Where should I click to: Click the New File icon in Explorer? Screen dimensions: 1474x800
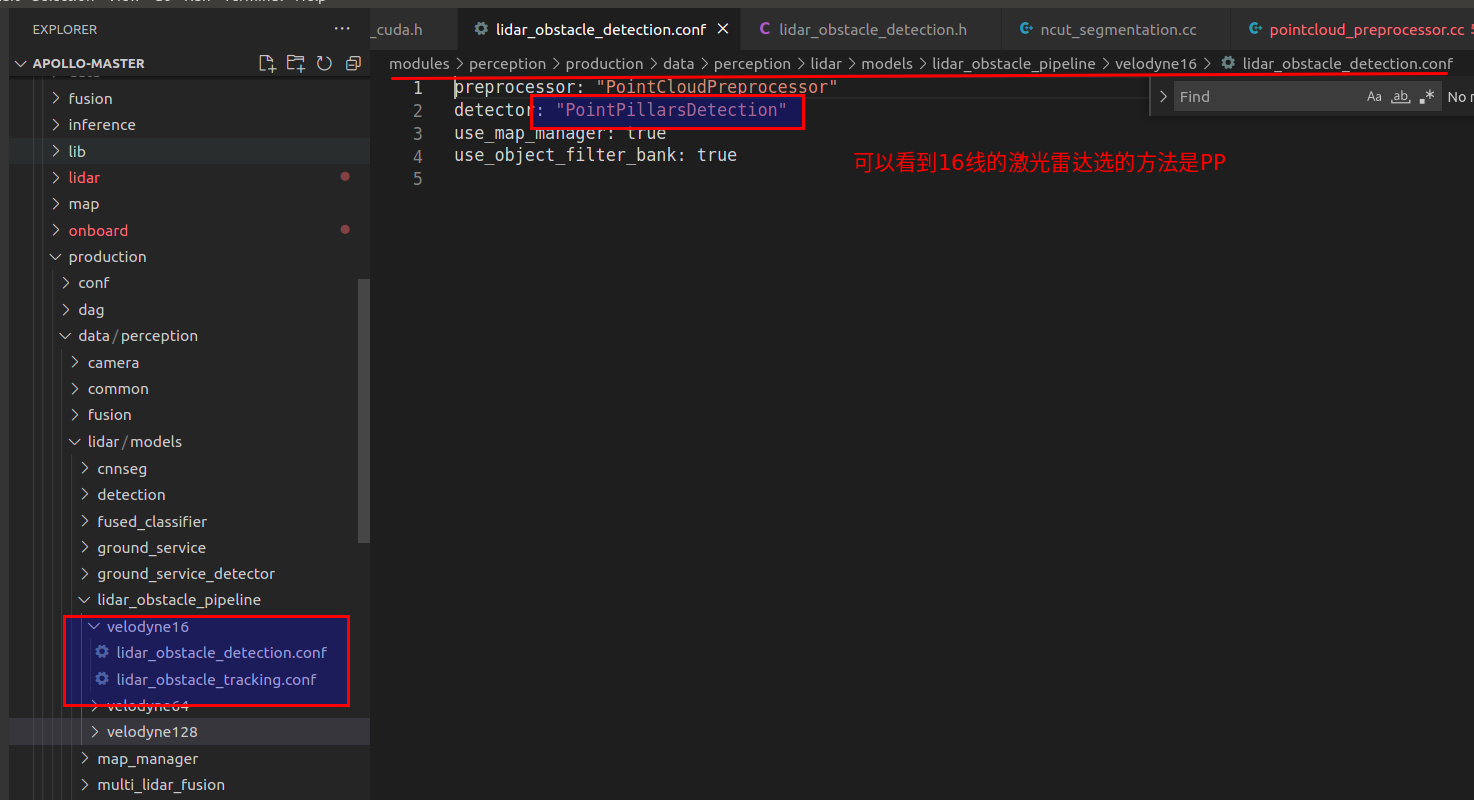tap(267, 63)
